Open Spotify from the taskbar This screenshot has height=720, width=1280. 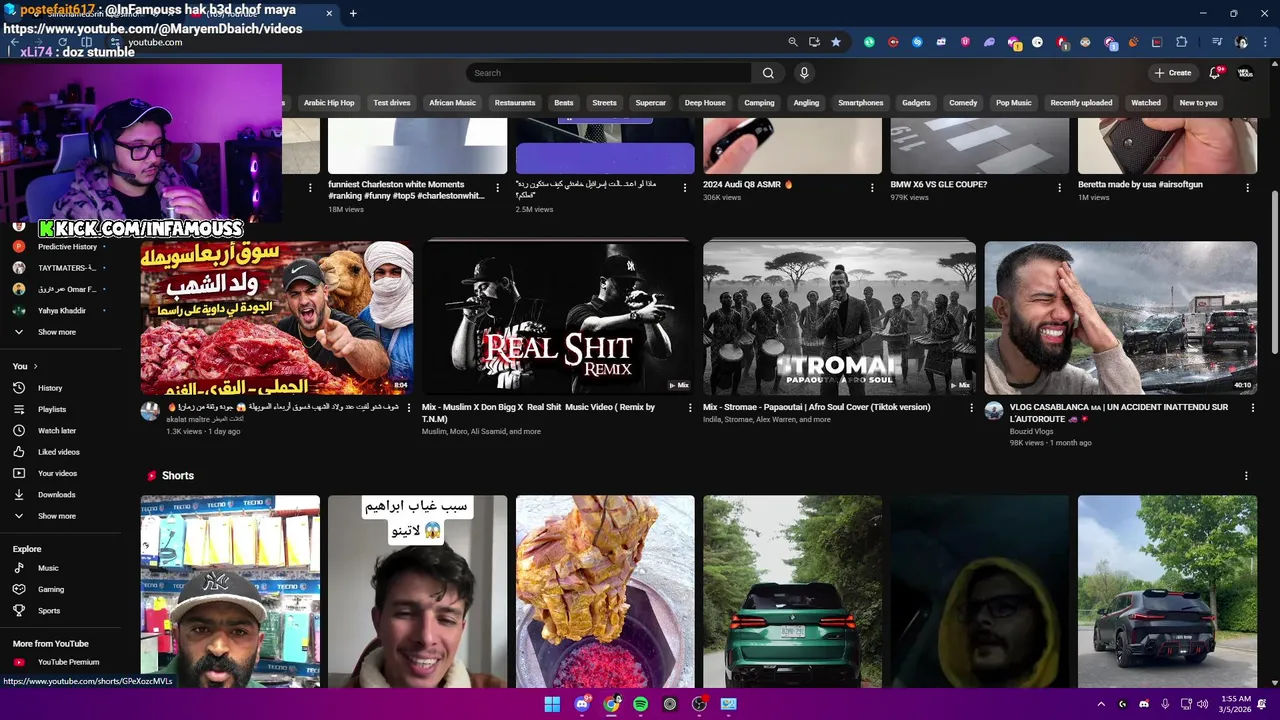click(x=641, y=704)
